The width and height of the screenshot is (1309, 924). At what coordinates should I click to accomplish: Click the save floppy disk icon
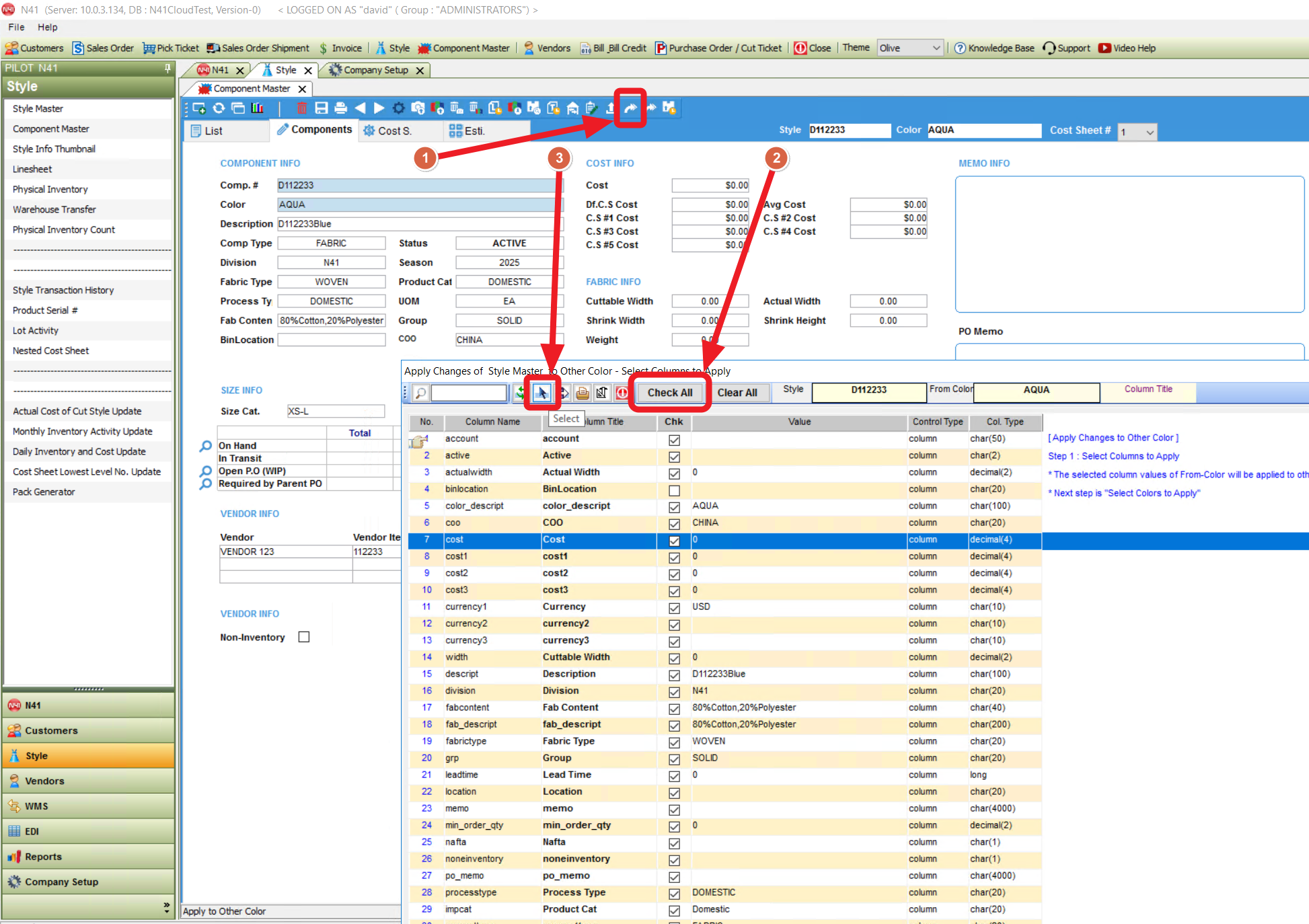pos(322,108)
